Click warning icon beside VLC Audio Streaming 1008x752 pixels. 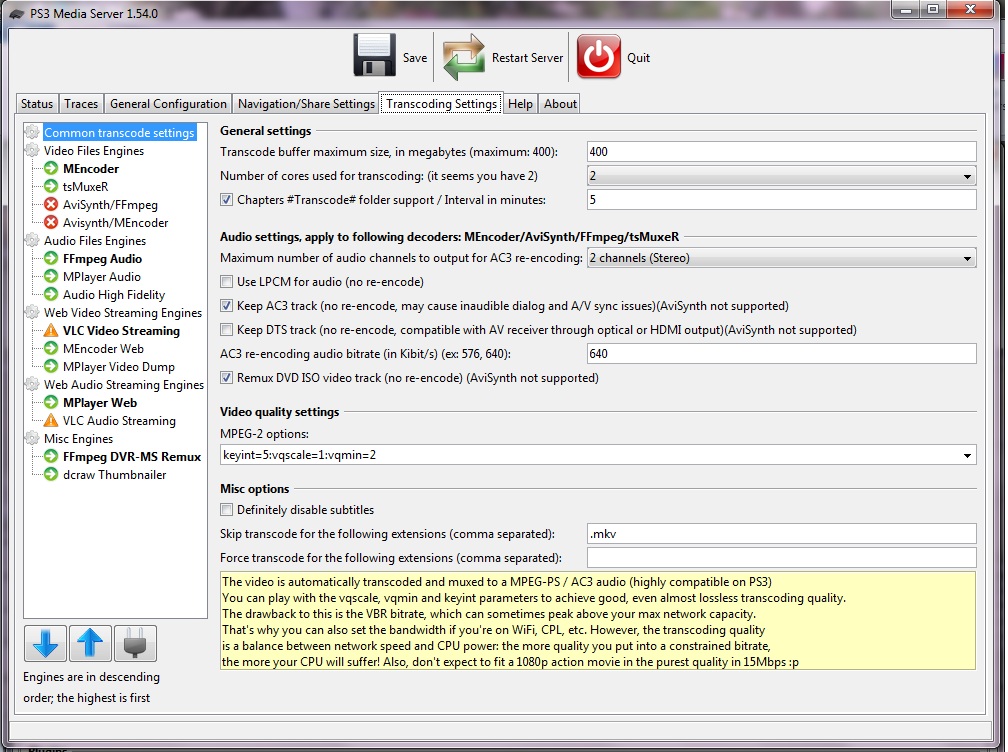51,420
